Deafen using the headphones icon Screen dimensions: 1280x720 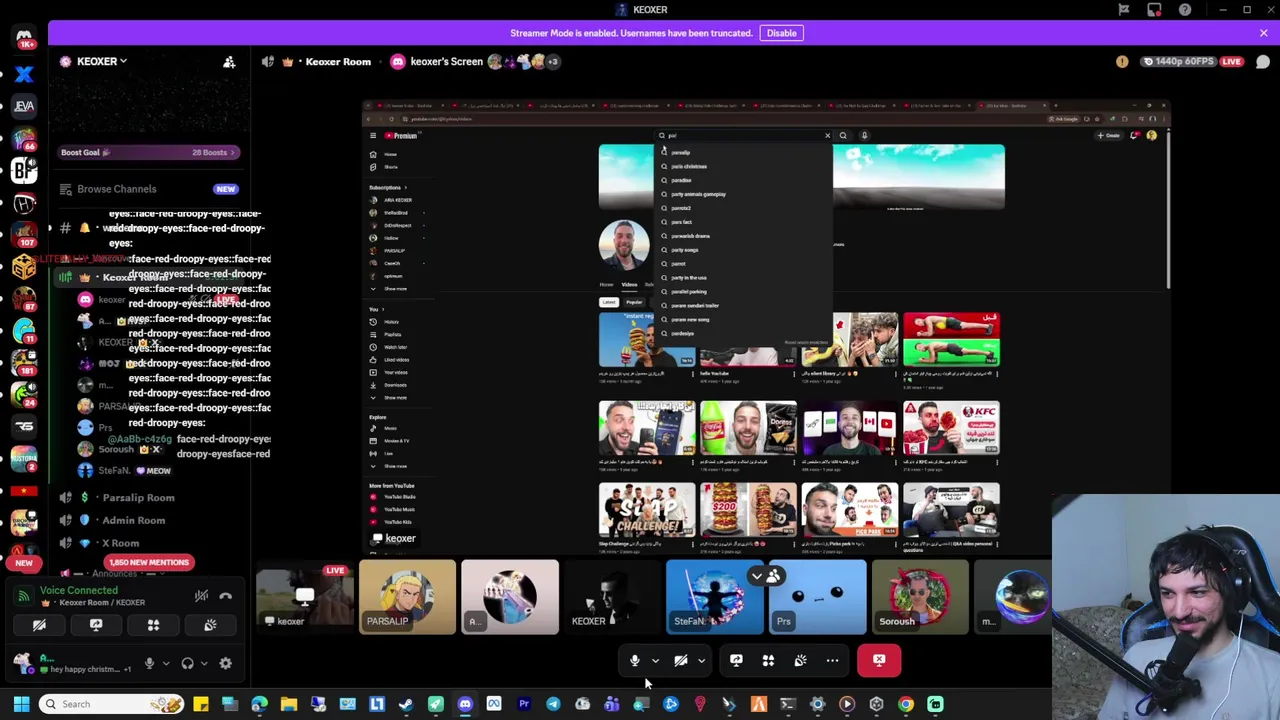click(x=187, y=663)
